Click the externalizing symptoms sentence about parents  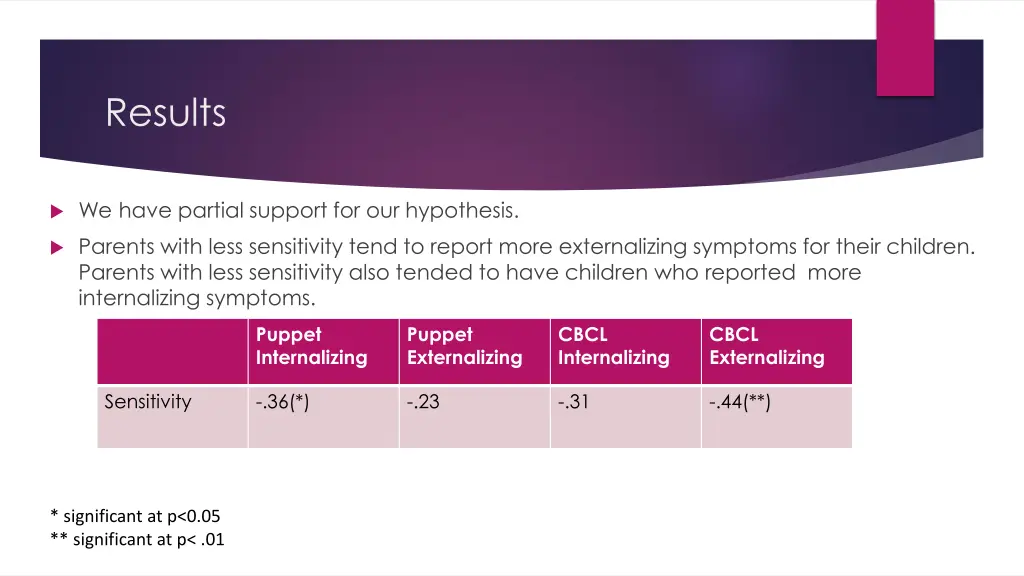(526, 247)
